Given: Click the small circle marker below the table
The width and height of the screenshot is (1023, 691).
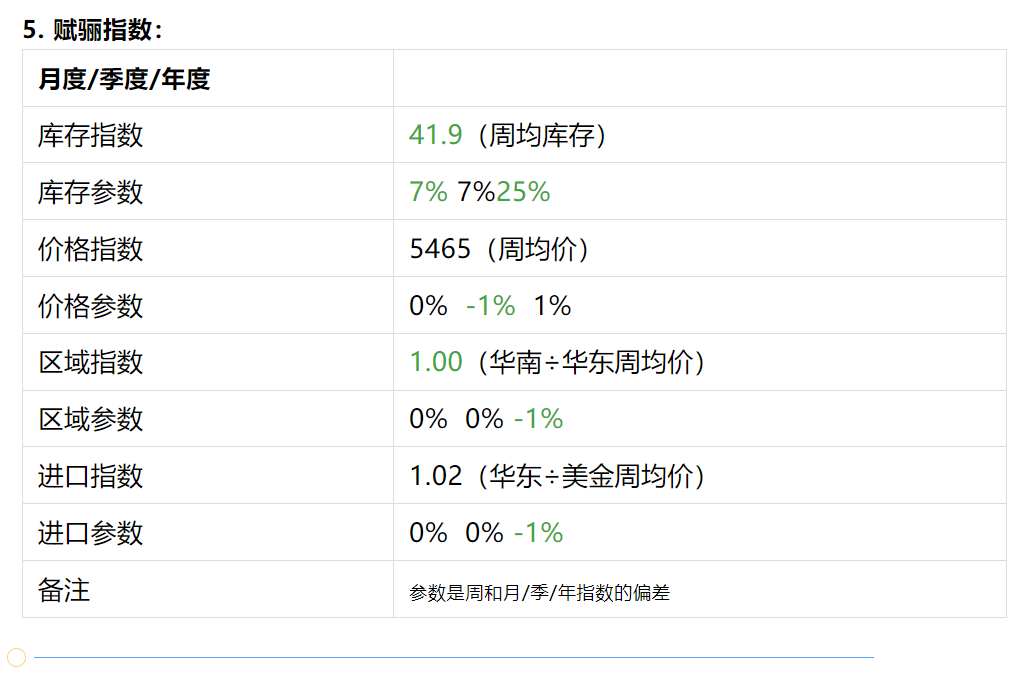Looking at the screenshot, I should pos(16,657).
